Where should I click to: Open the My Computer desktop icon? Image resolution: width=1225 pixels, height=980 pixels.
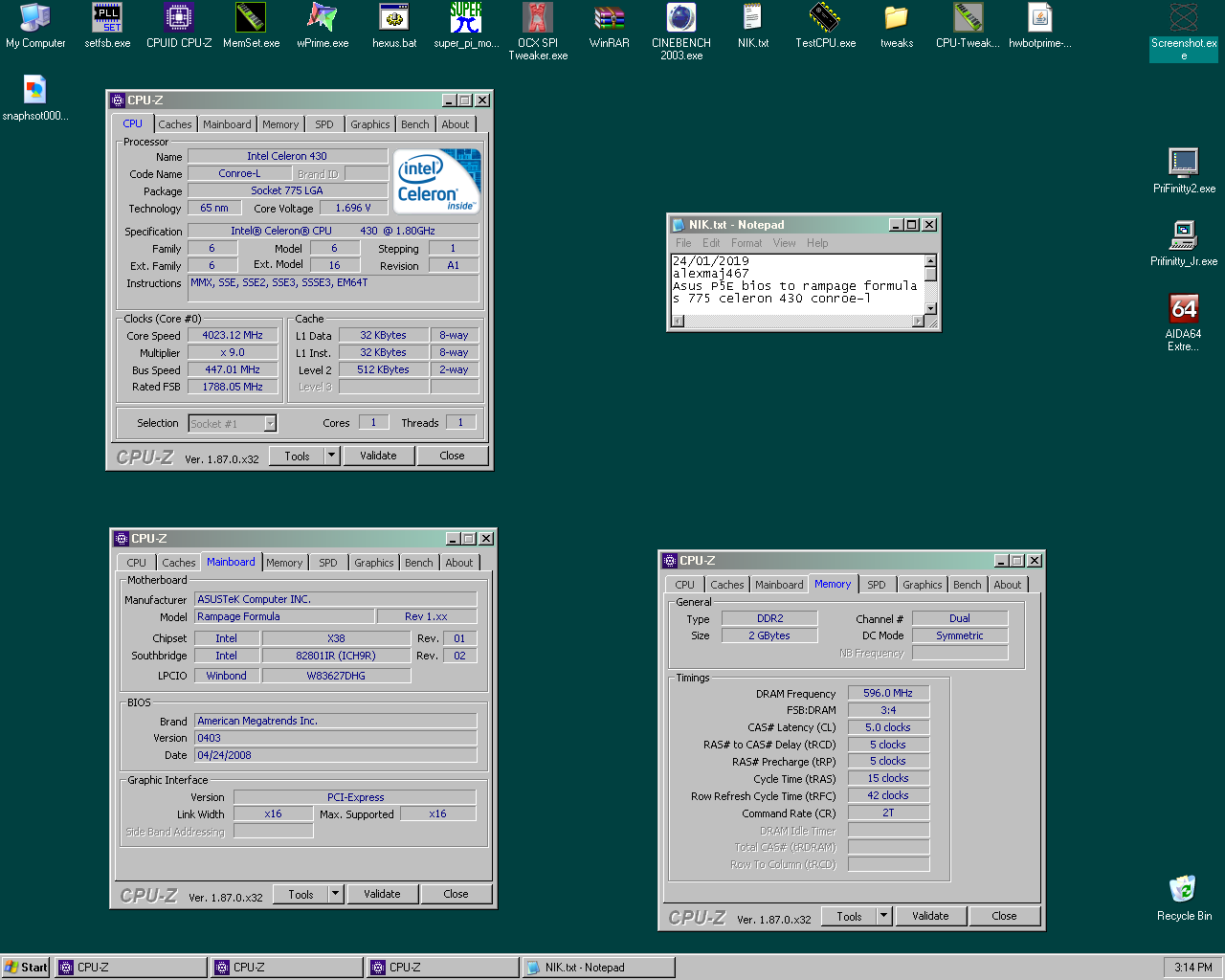tap(35, 26)
